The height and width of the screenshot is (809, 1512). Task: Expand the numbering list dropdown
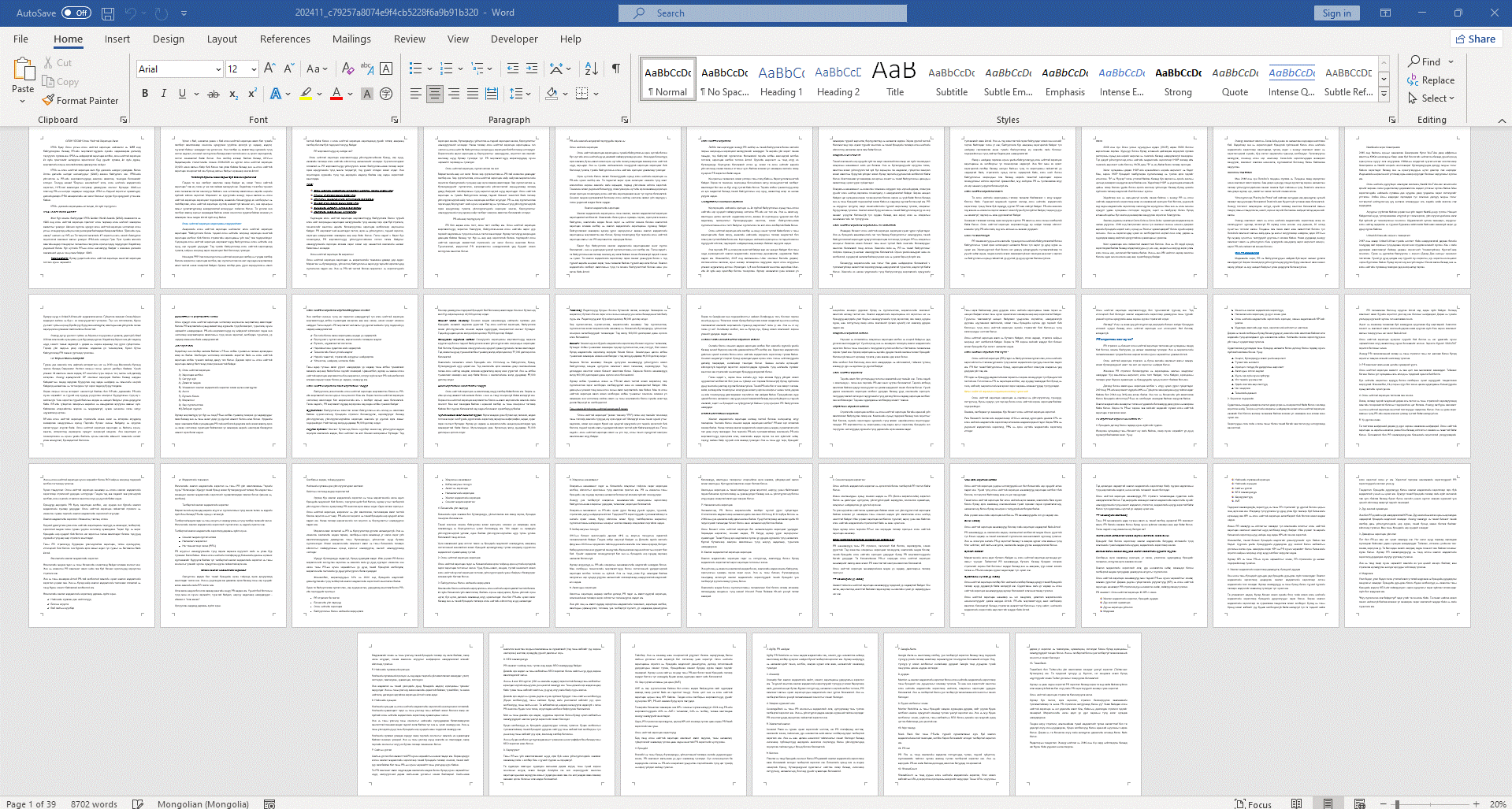(x=460, y=69)
